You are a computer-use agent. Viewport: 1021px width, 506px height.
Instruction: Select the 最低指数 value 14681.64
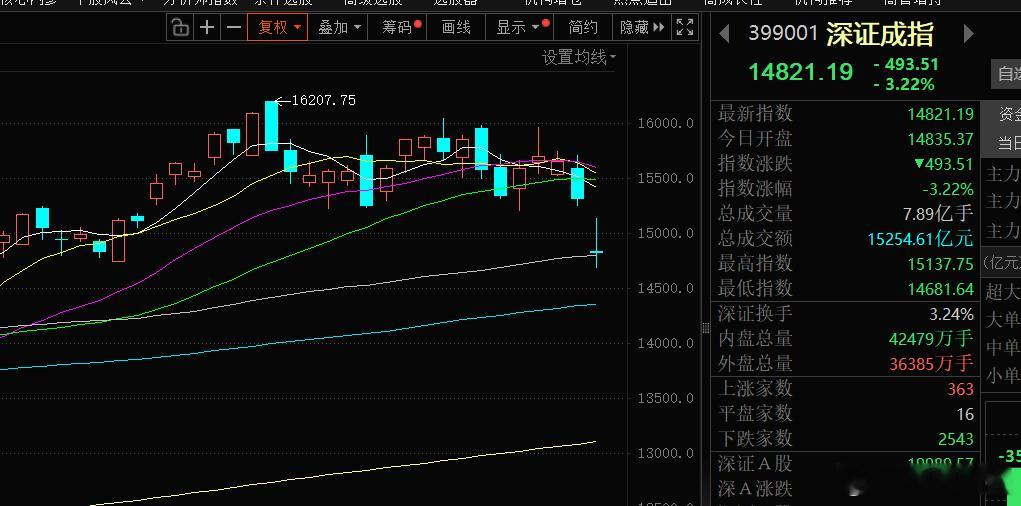pyautogui.click(x=940, y=288)
